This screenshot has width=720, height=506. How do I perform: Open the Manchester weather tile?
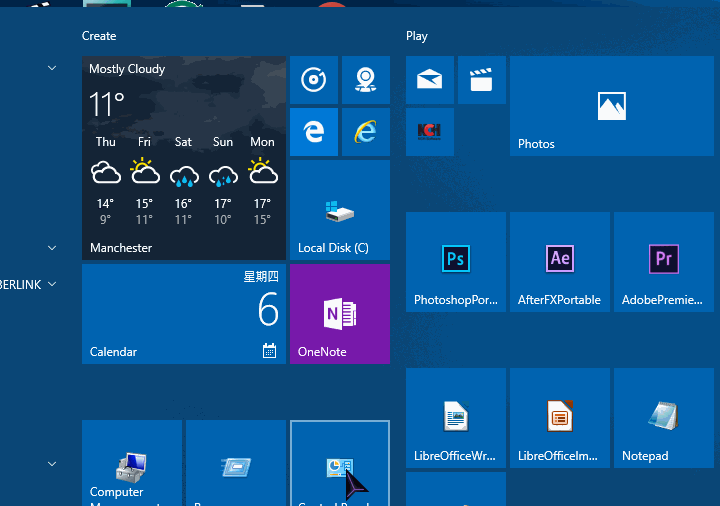[x=183, y=158]
